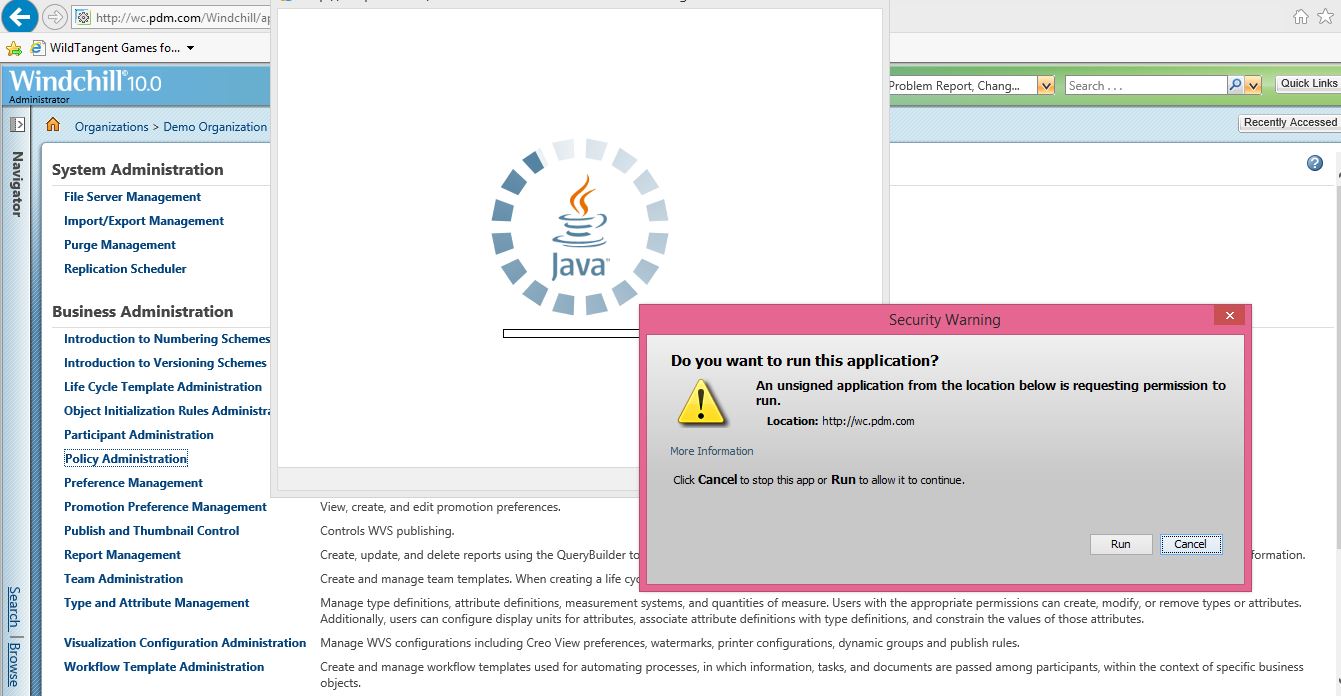This screenshot has width=1341, height=696.
Task: Click the blue help question mark icon
Action: point(1315,163)
